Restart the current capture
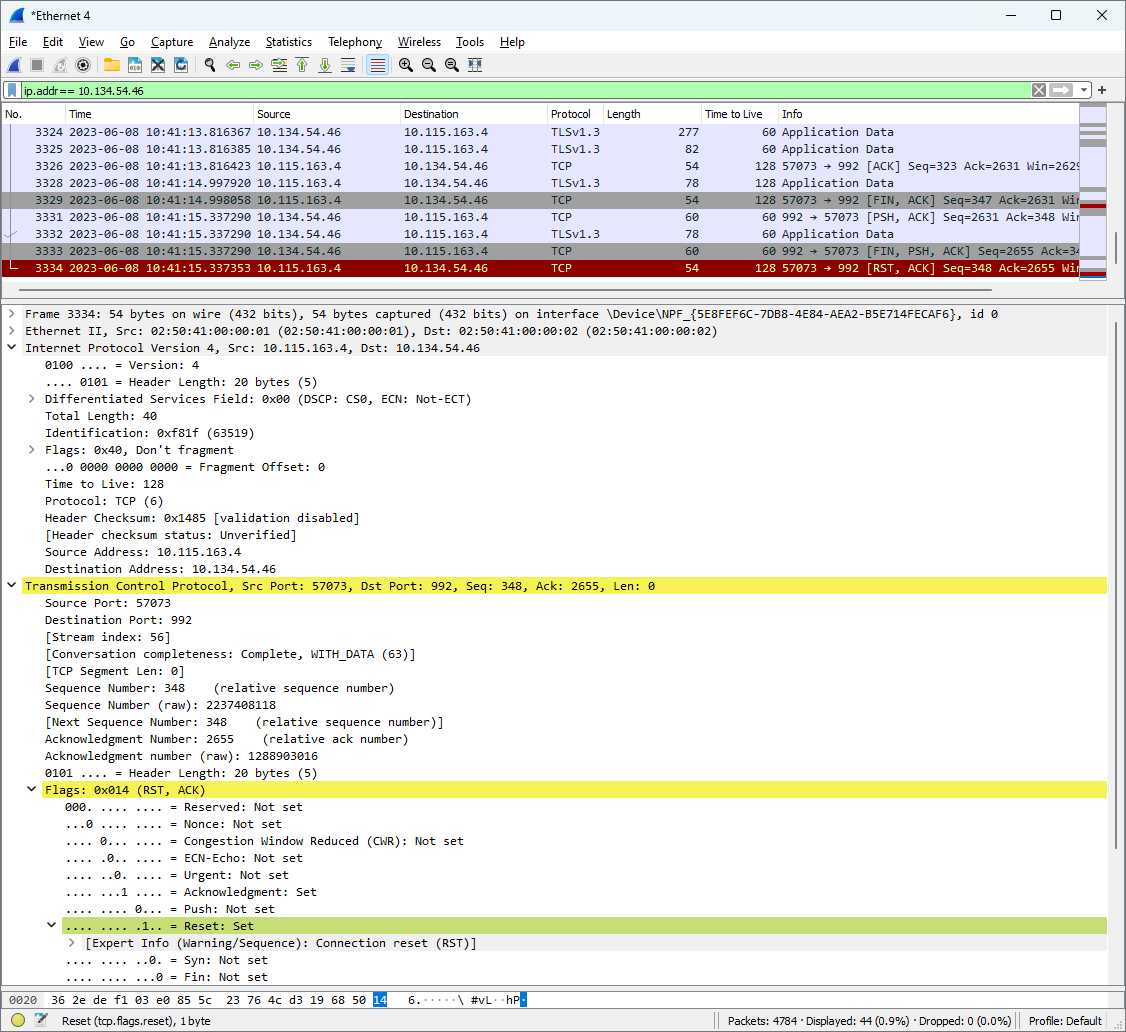Screen dimensions: 1126x1032 [60, 65]
